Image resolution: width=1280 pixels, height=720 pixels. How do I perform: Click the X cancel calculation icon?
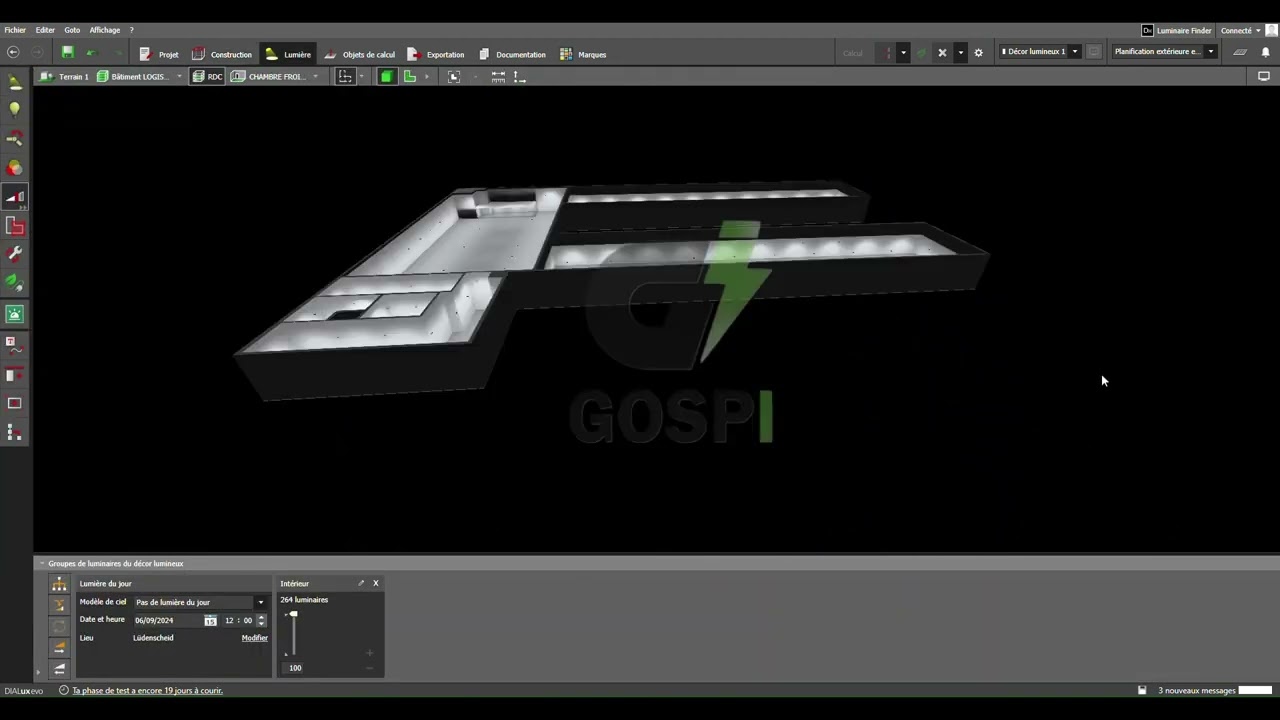[x=942, y=53]
